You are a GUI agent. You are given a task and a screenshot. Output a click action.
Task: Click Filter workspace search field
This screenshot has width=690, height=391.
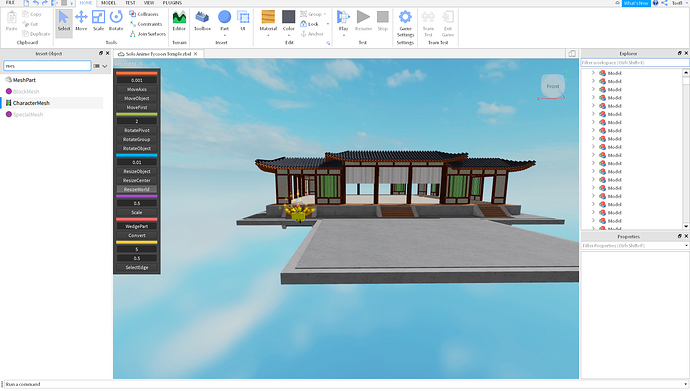[634, 63]
